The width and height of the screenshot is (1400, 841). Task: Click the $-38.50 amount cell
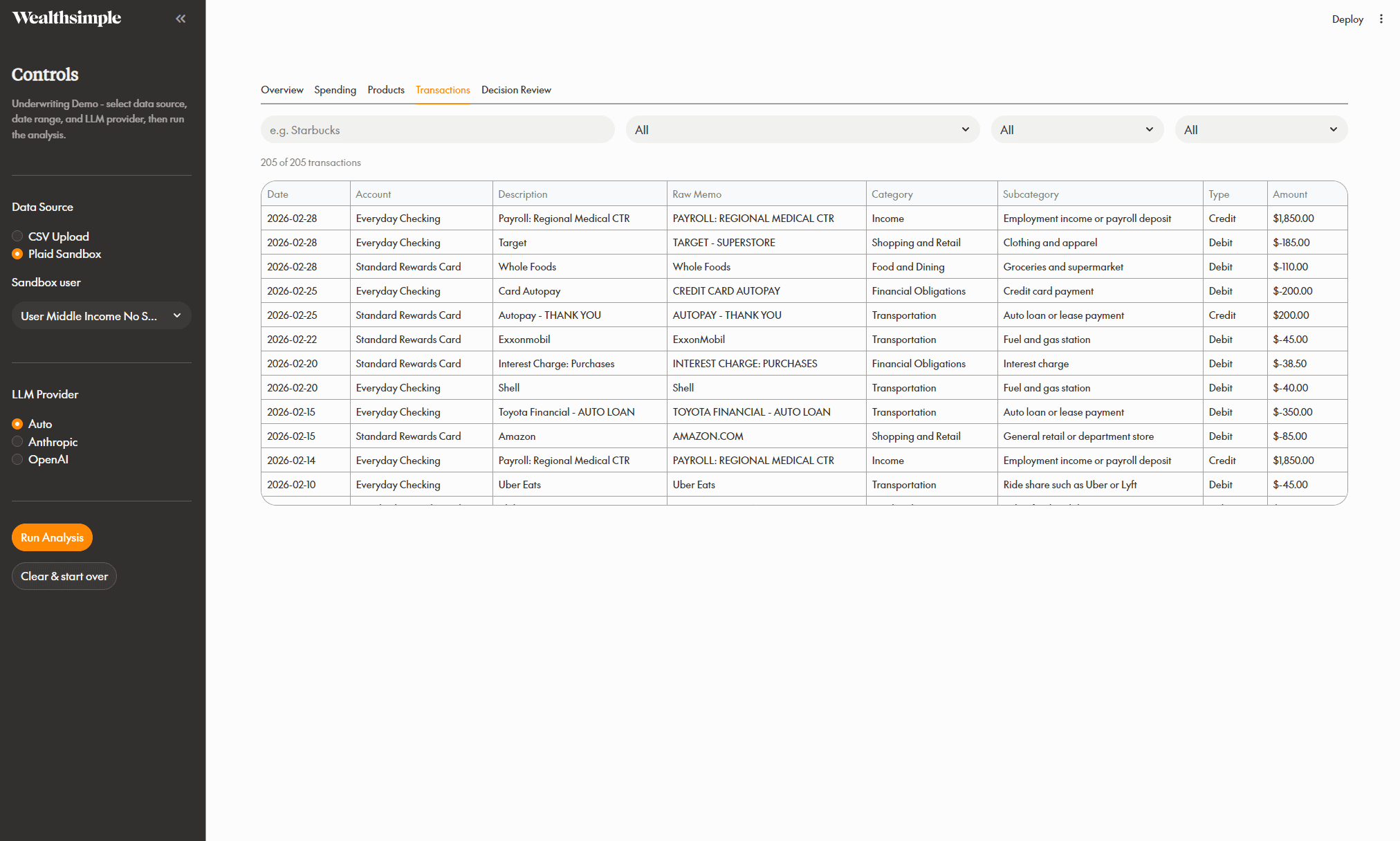(x=1307, y=364)
